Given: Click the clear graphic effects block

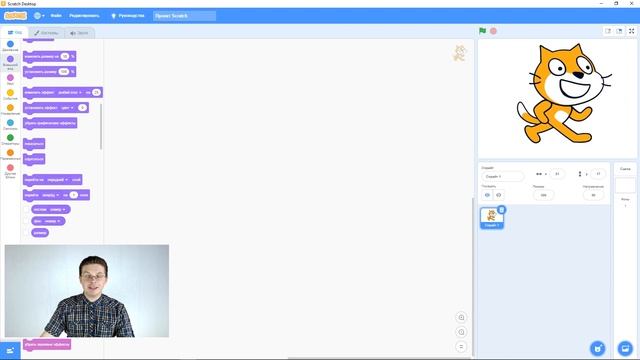Looking at the screenshot, I should tap(50, 123).
